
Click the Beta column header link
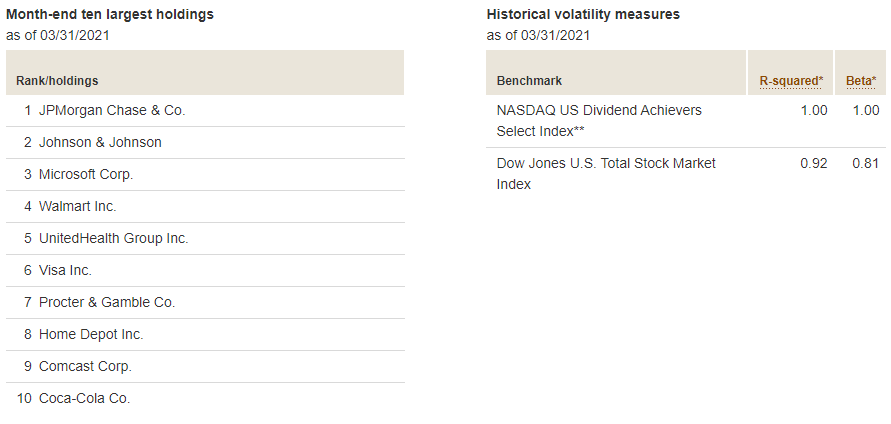coord(861,81)
